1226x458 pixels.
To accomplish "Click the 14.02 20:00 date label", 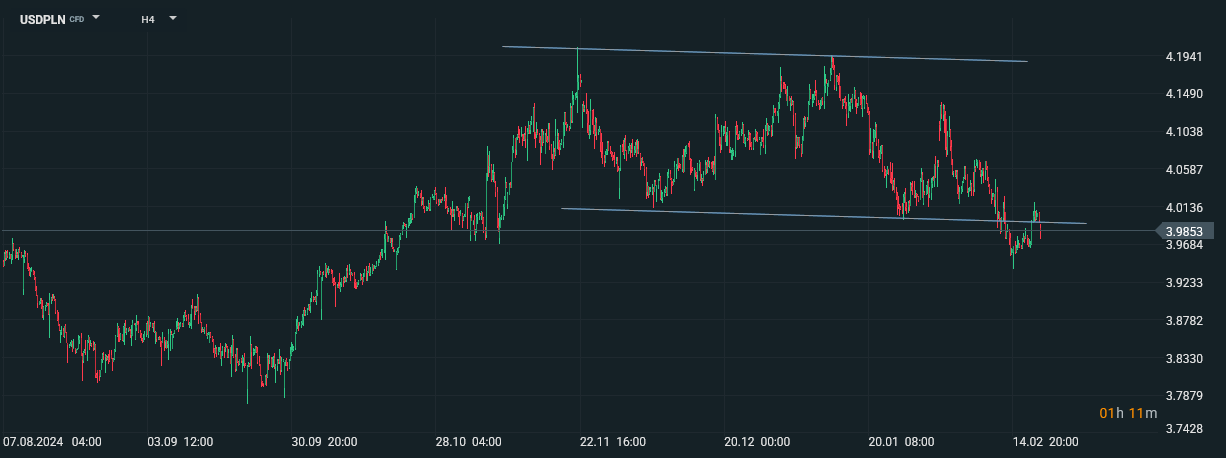I will coord(1044,441).
